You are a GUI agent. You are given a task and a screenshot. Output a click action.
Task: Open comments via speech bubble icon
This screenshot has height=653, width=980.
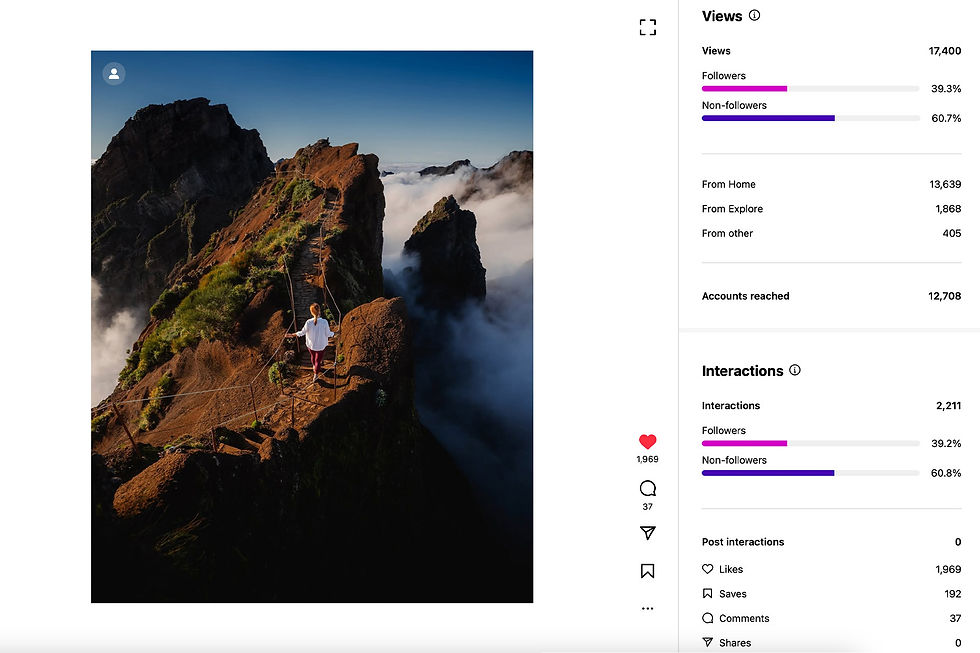point(648,488)
